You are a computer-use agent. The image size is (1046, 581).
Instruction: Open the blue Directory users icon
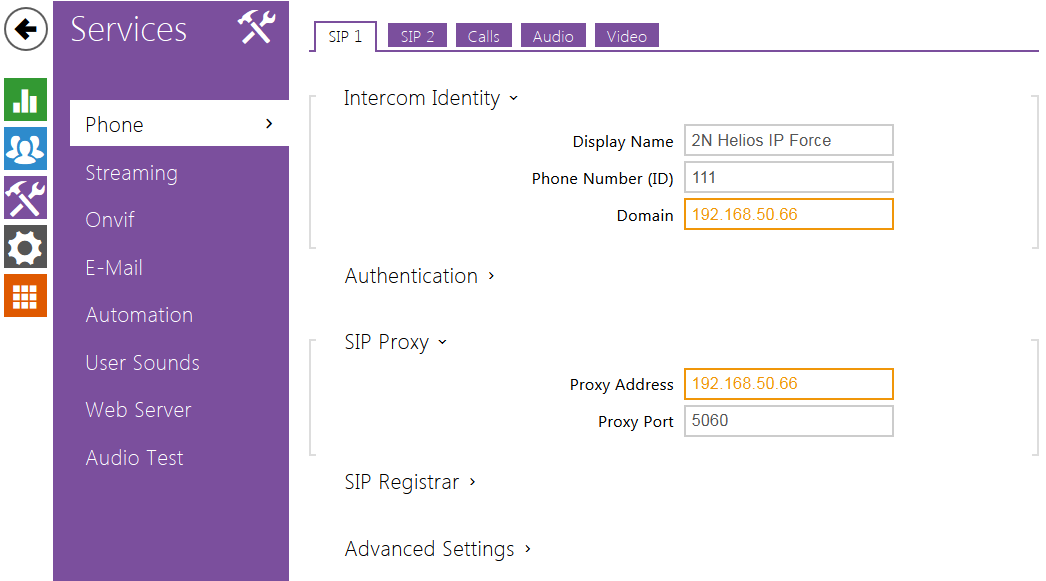pos(25,148)
